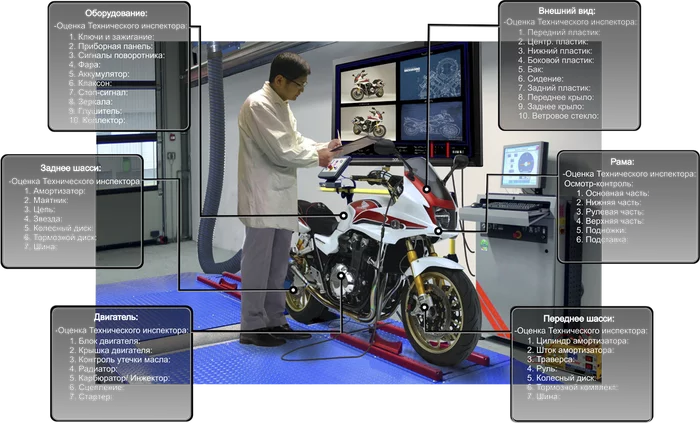Choose "7. Стоп-сигнал:" entry
The image size is (700, 423).
pyautogui.click(x=98, y=92)
